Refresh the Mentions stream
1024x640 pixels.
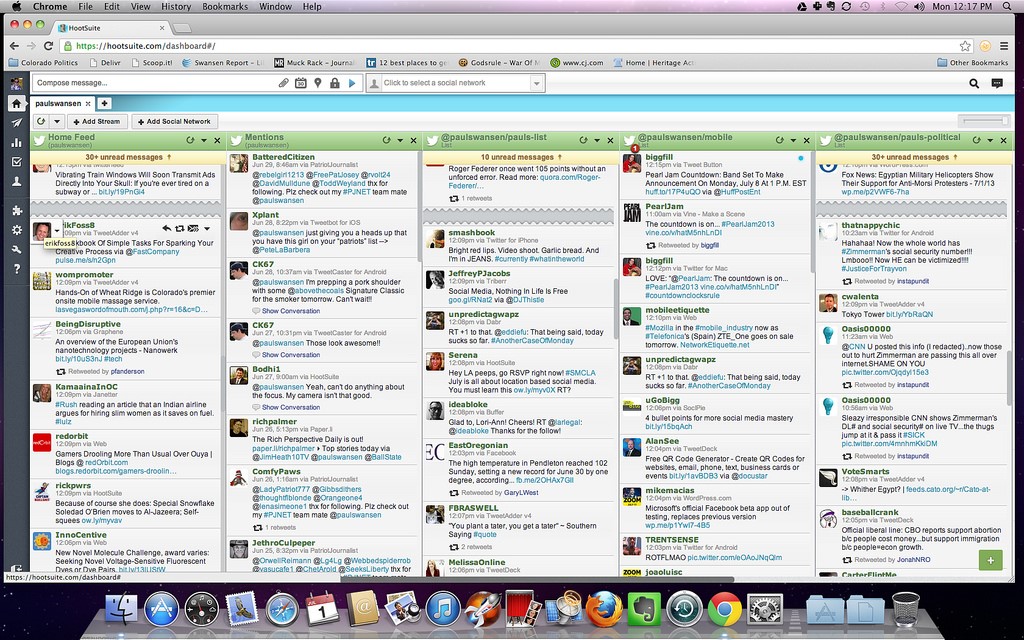(387, 140)
